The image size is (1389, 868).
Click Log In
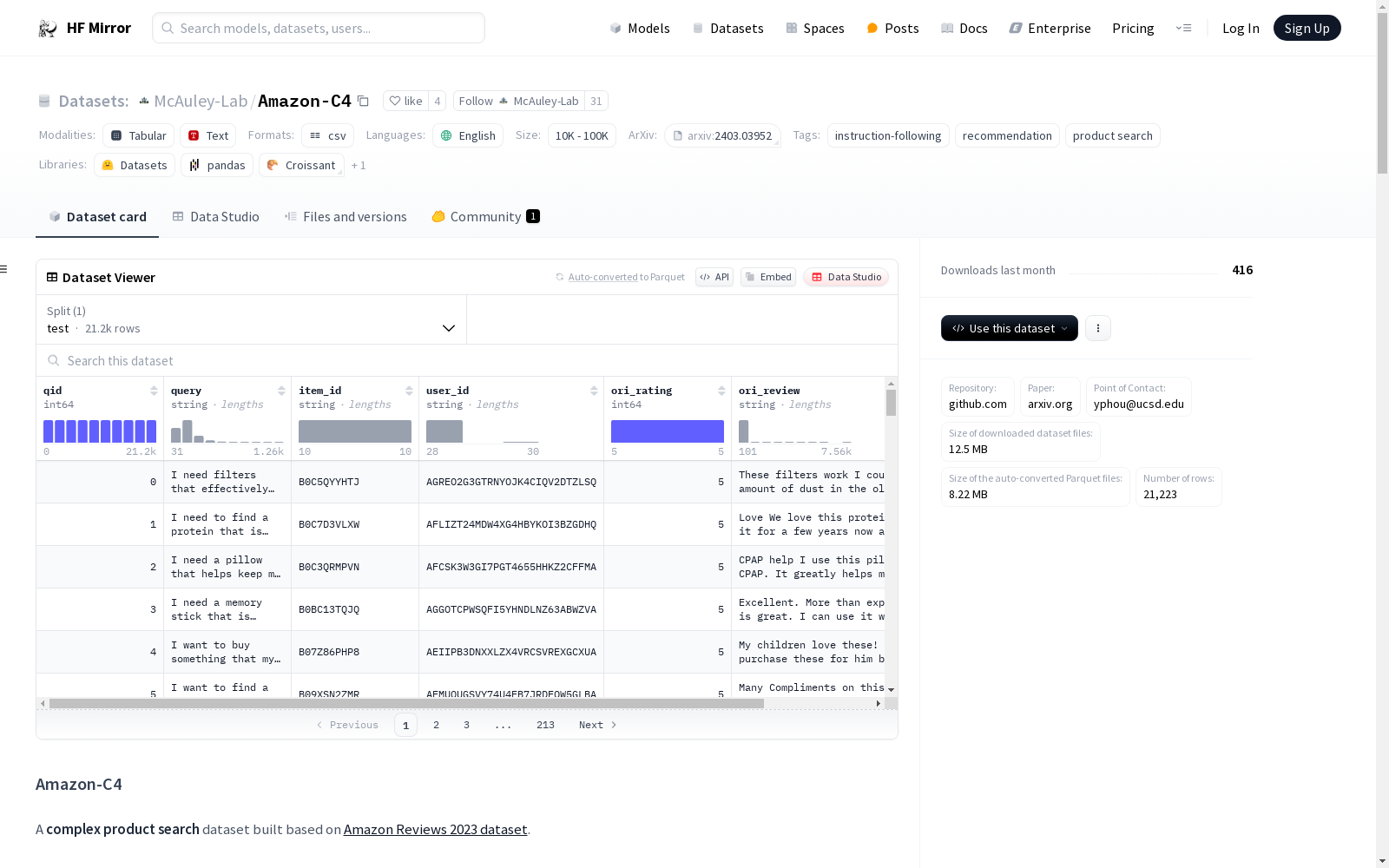(1241, 28)
